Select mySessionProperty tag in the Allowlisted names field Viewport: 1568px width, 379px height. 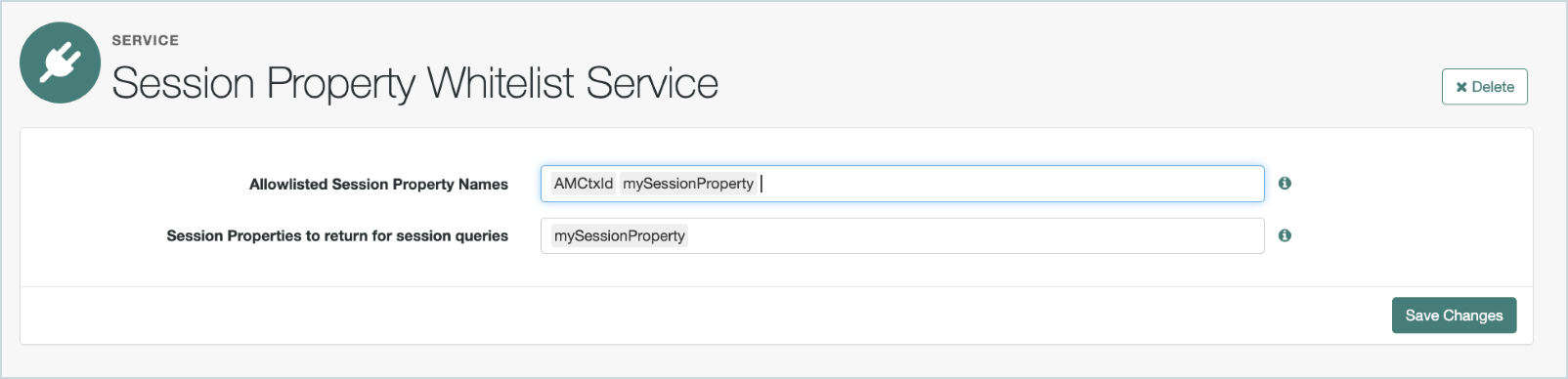point(688,184)
